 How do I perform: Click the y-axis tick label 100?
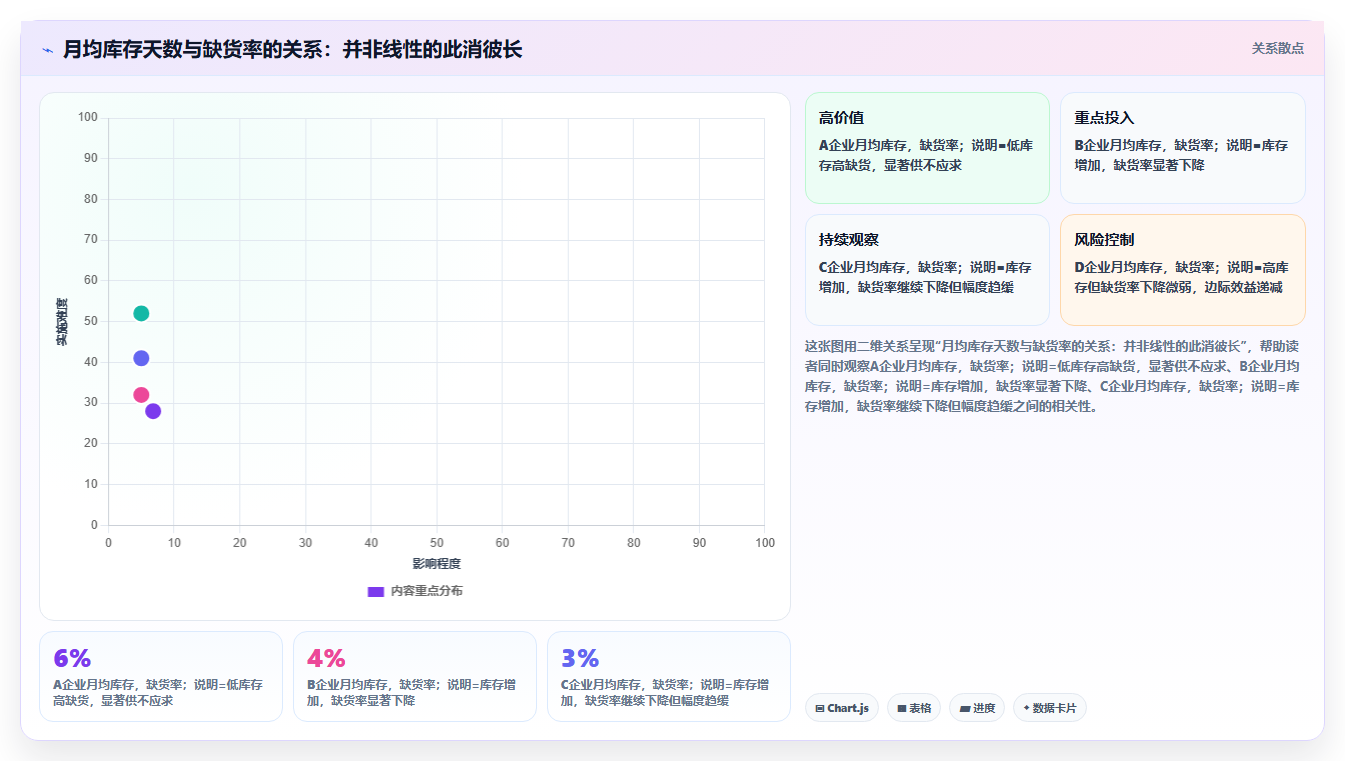coord(87,118)
